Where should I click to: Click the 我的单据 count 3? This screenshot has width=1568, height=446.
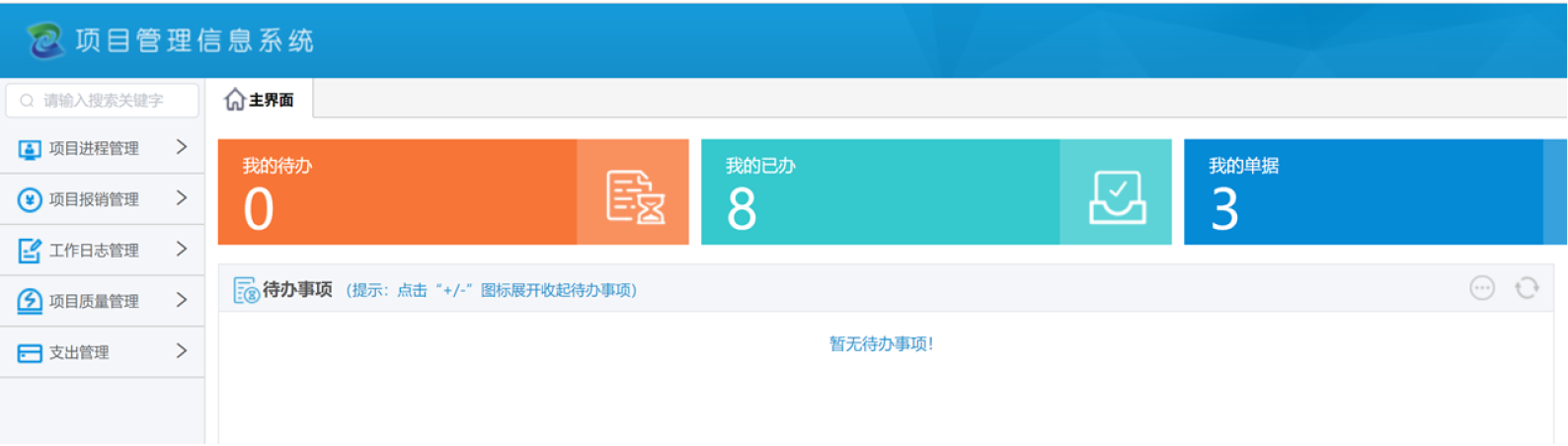click(1224, 209)
